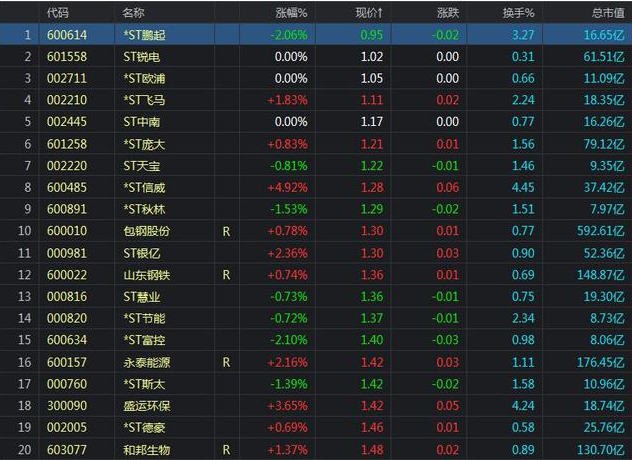Click the 592.61亿 market cap value
Viewport: 632px width, 460px height.
click(601, 231)
